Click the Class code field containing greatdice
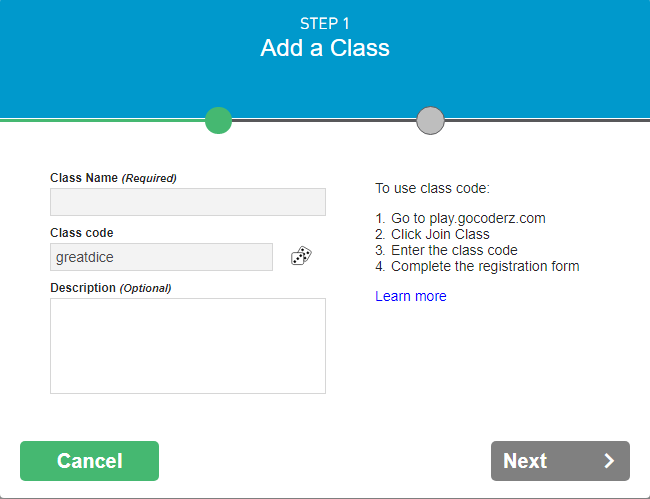 pyautogui.click(x=161, y=257)
